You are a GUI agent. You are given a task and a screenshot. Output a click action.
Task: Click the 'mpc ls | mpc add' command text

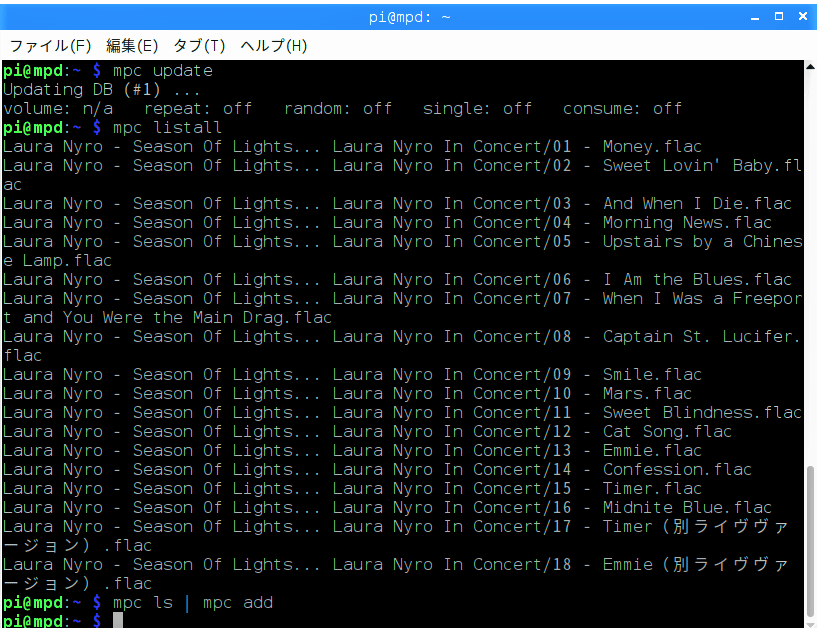[x=193, y=603]
